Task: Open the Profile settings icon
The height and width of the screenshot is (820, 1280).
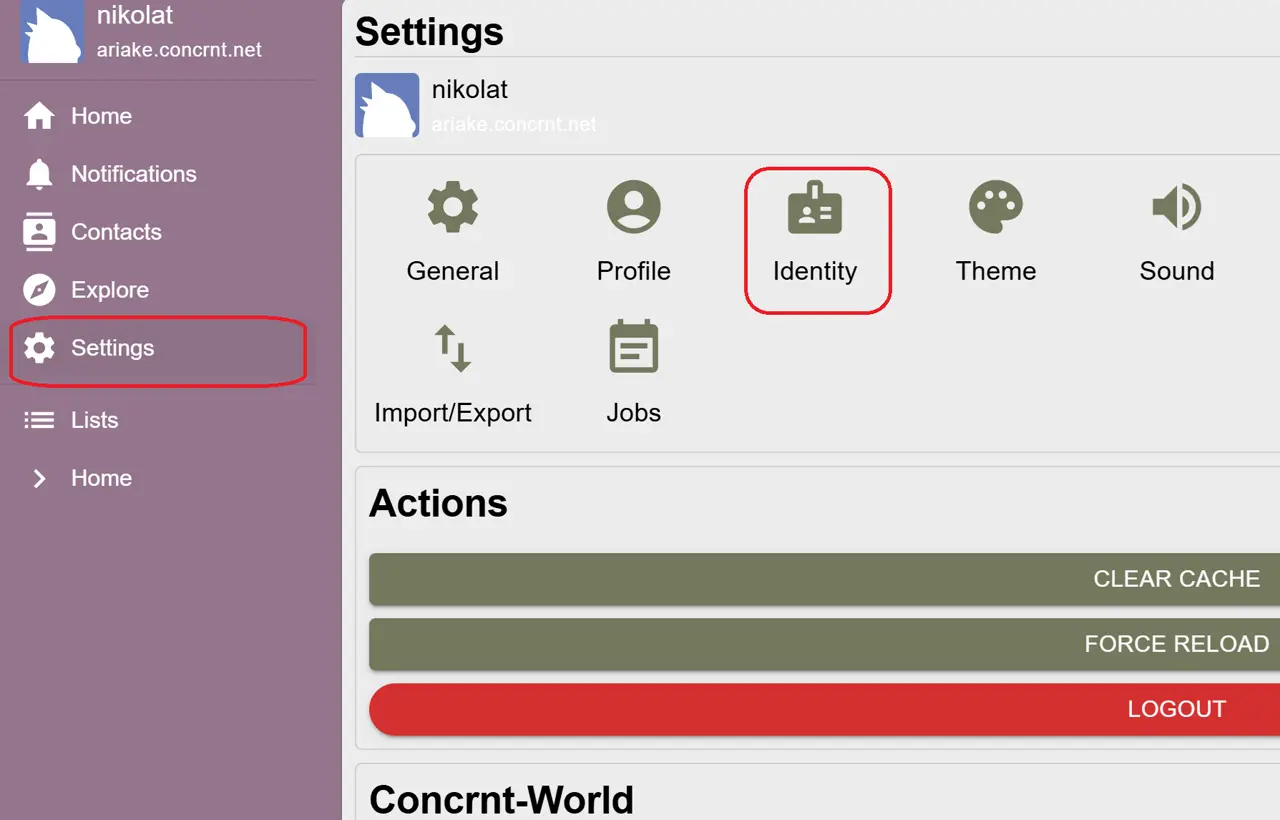Action: pyautogui.click(x=633, y=208)
